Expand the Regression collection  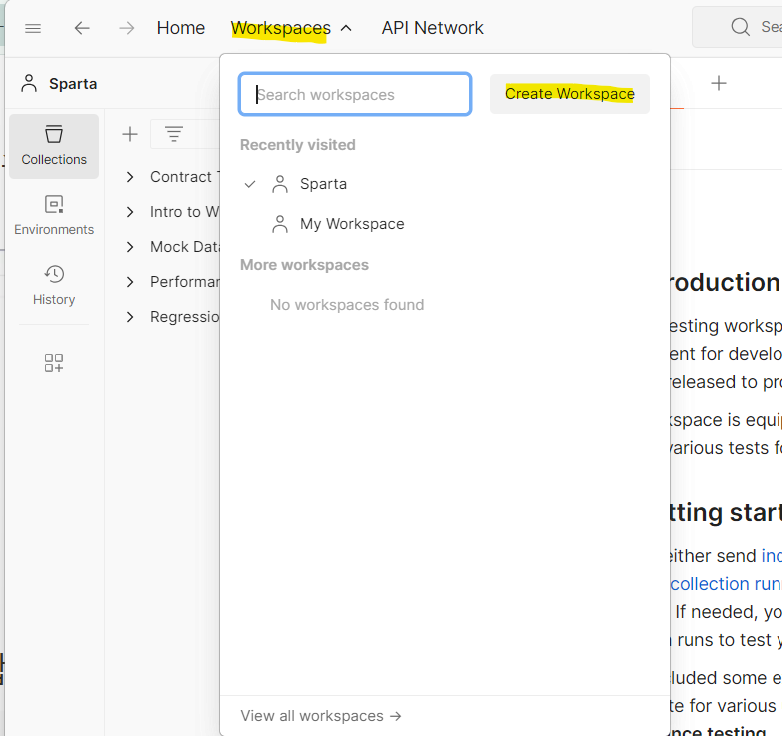(130, 317)
